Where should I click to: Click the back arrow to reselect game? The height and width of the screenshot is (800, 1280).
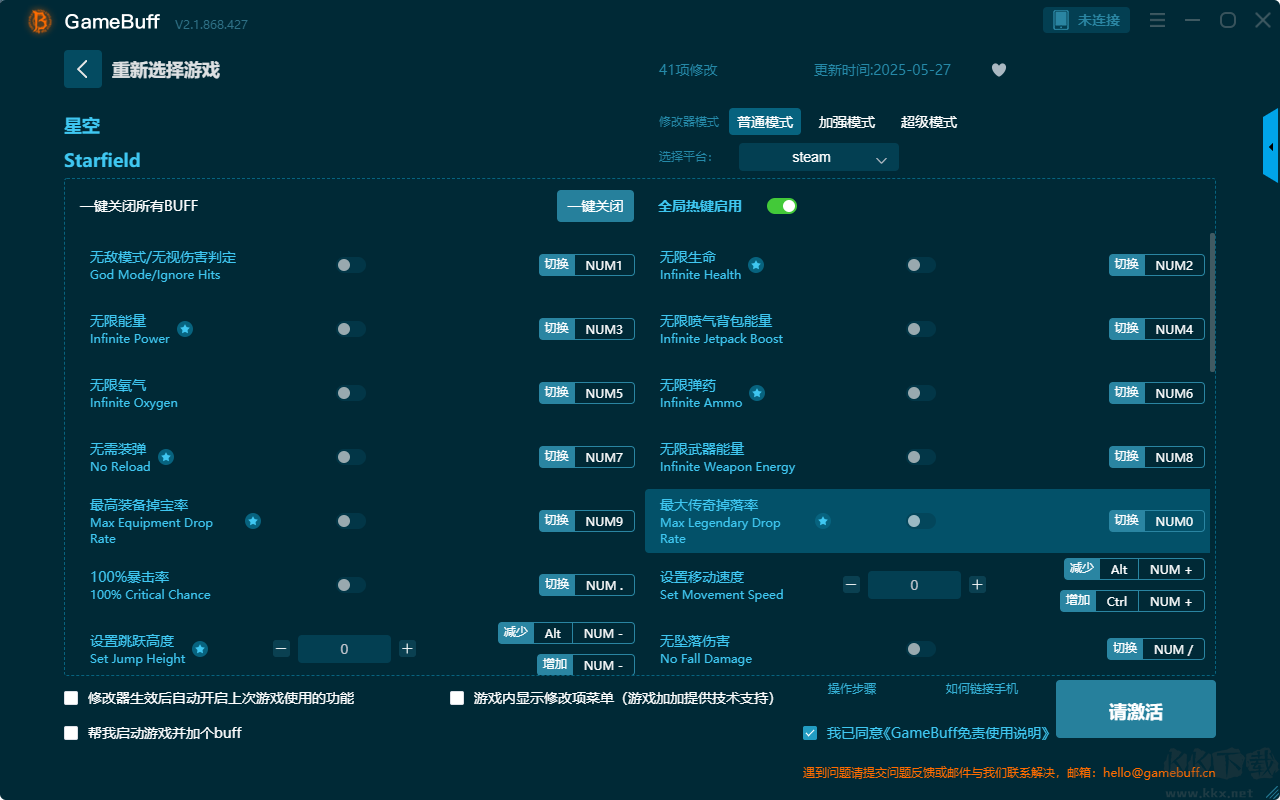[83, 69]
